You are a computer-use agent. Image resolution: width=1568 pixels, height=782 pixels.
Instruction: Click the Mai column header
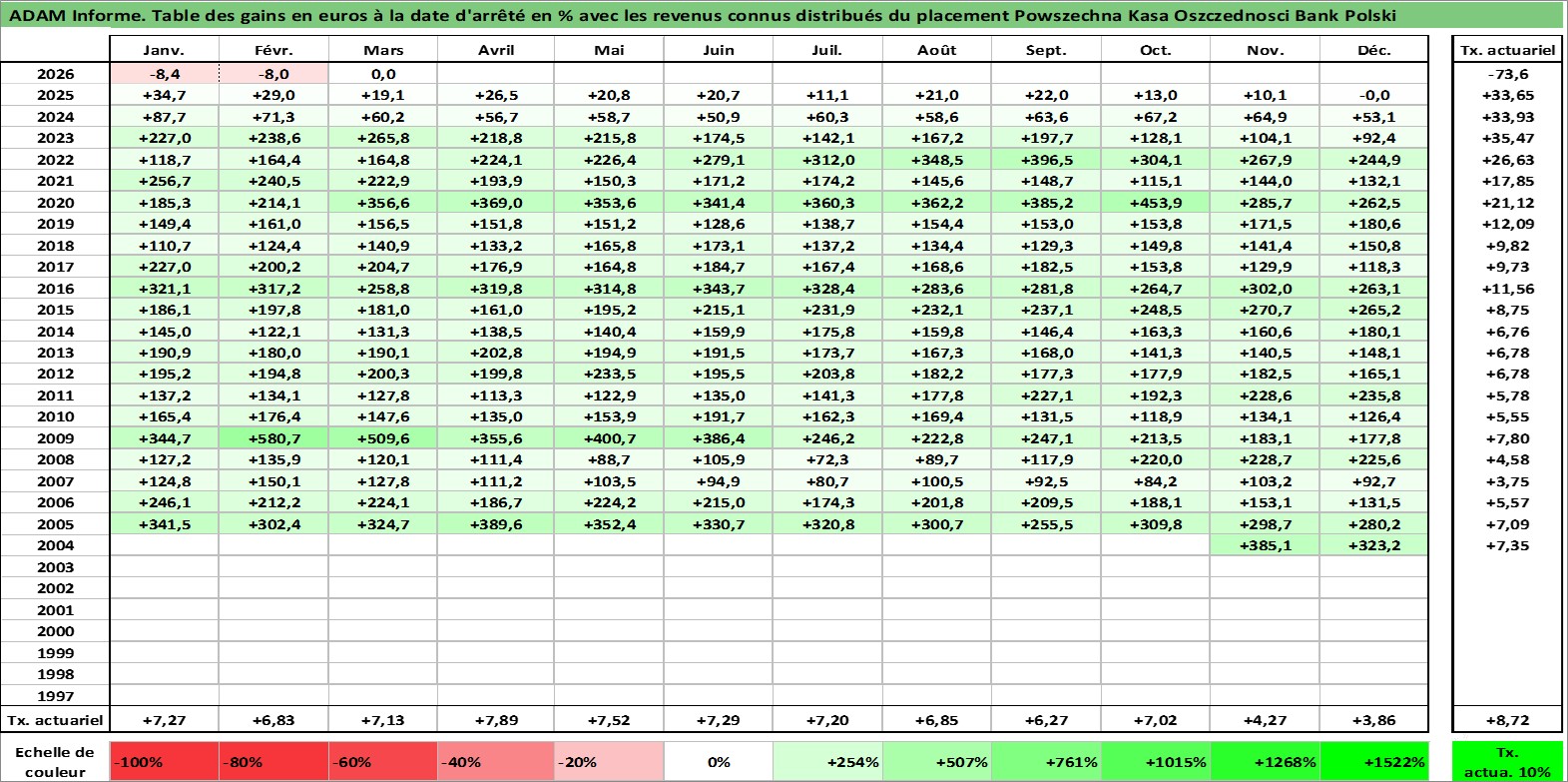609,50
